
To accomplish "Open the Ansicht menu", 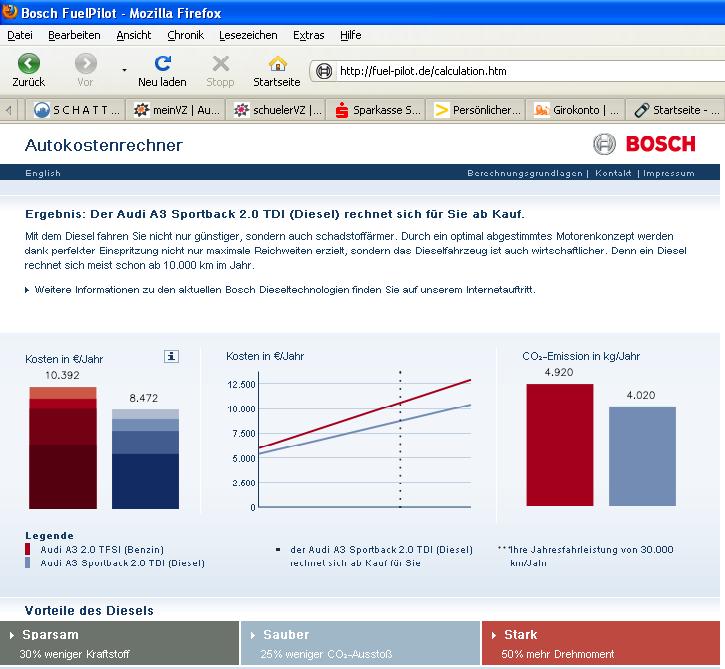I will click(x=134, y=35).
